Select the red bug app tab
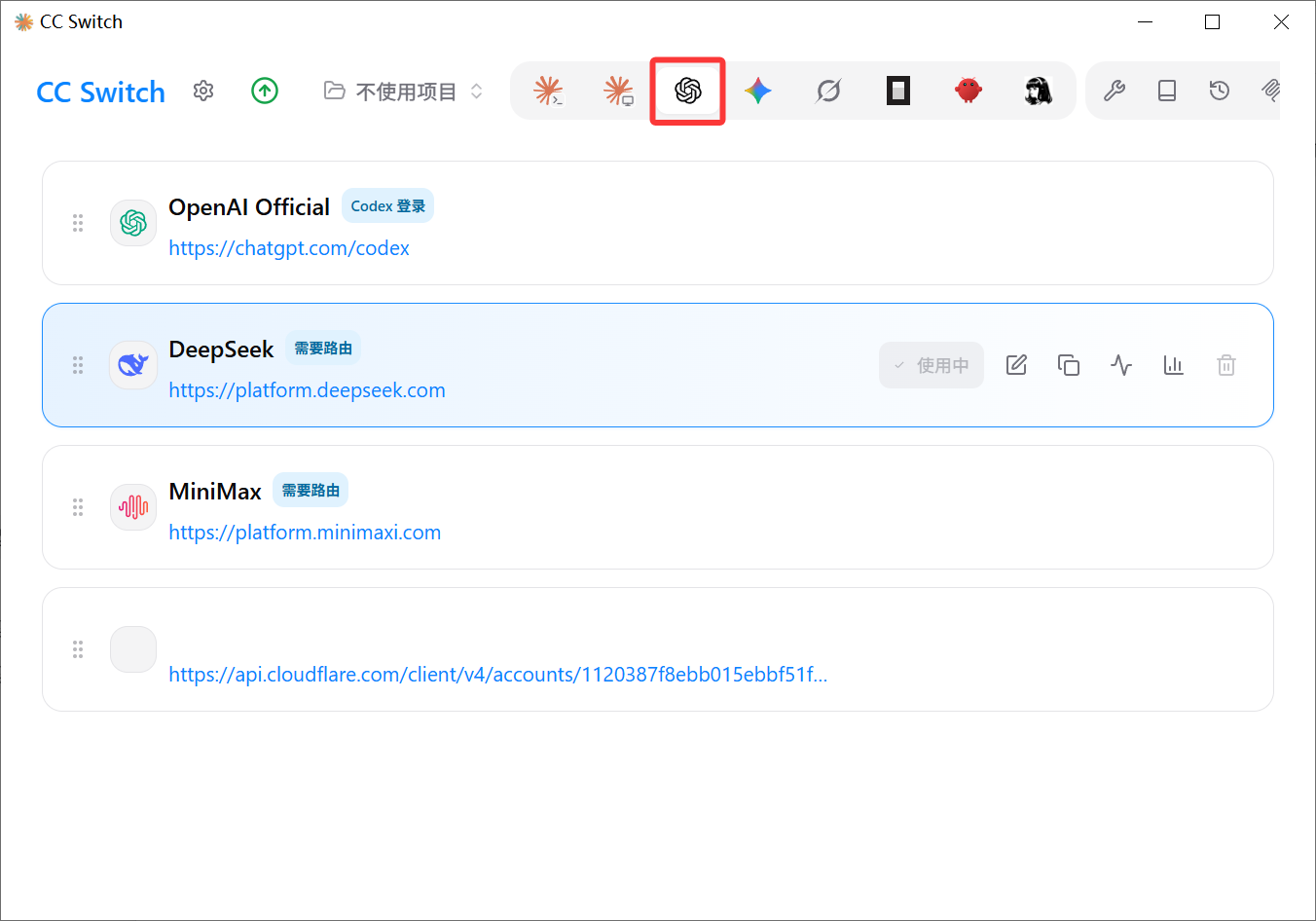1316x921 pixels. (969, 91)
